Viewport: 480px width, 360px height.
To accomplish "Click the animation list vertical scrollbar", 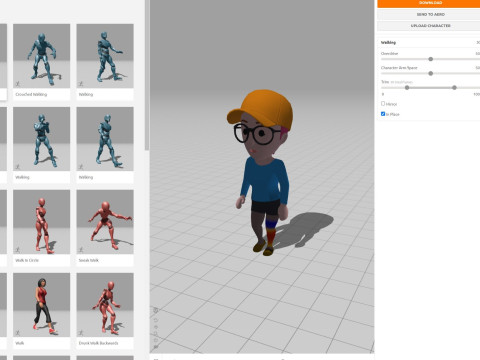I will click(147, 75).
